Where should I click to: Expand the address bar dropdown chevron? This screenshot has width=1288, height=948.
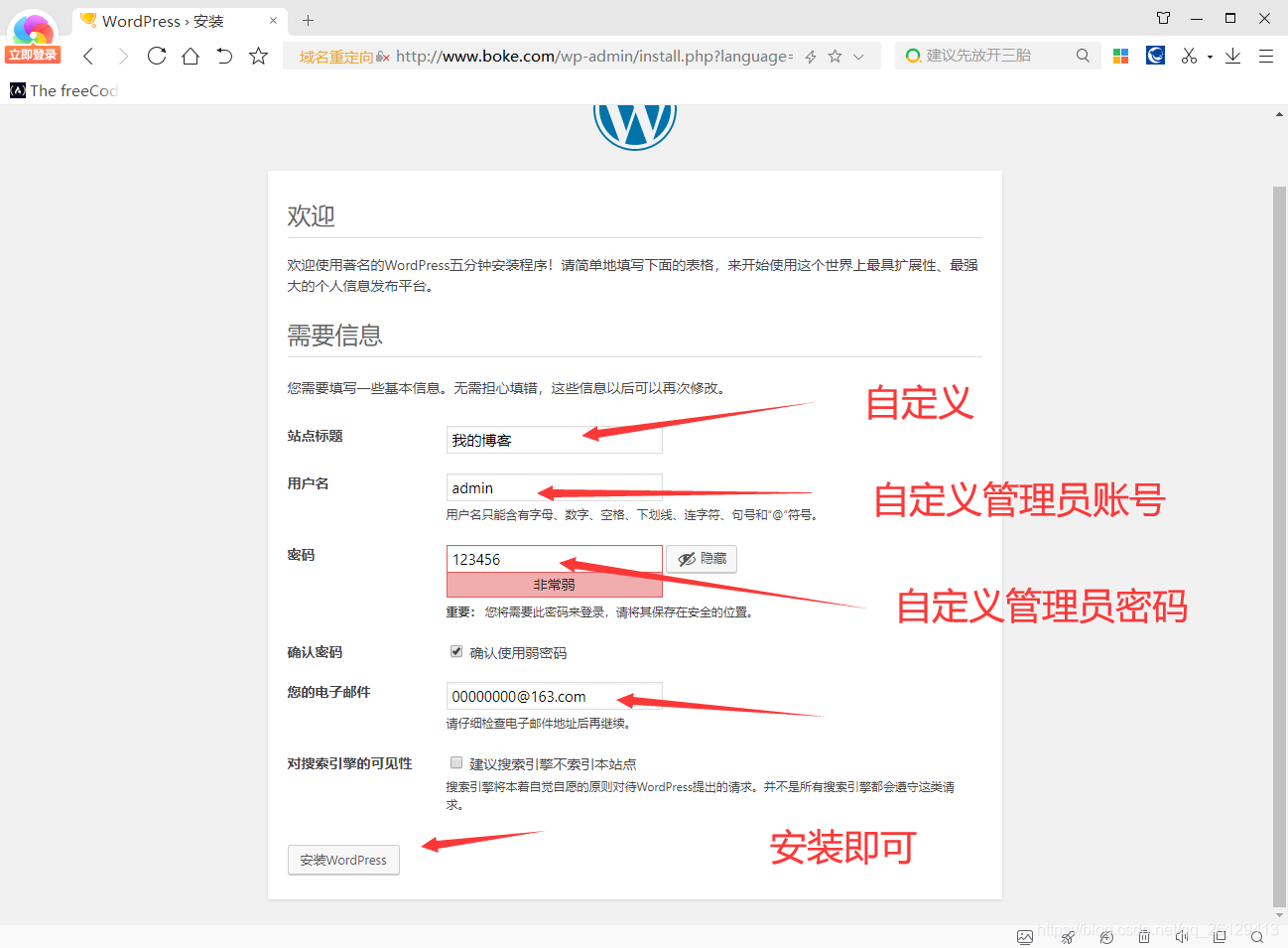(x=859, y=57)
